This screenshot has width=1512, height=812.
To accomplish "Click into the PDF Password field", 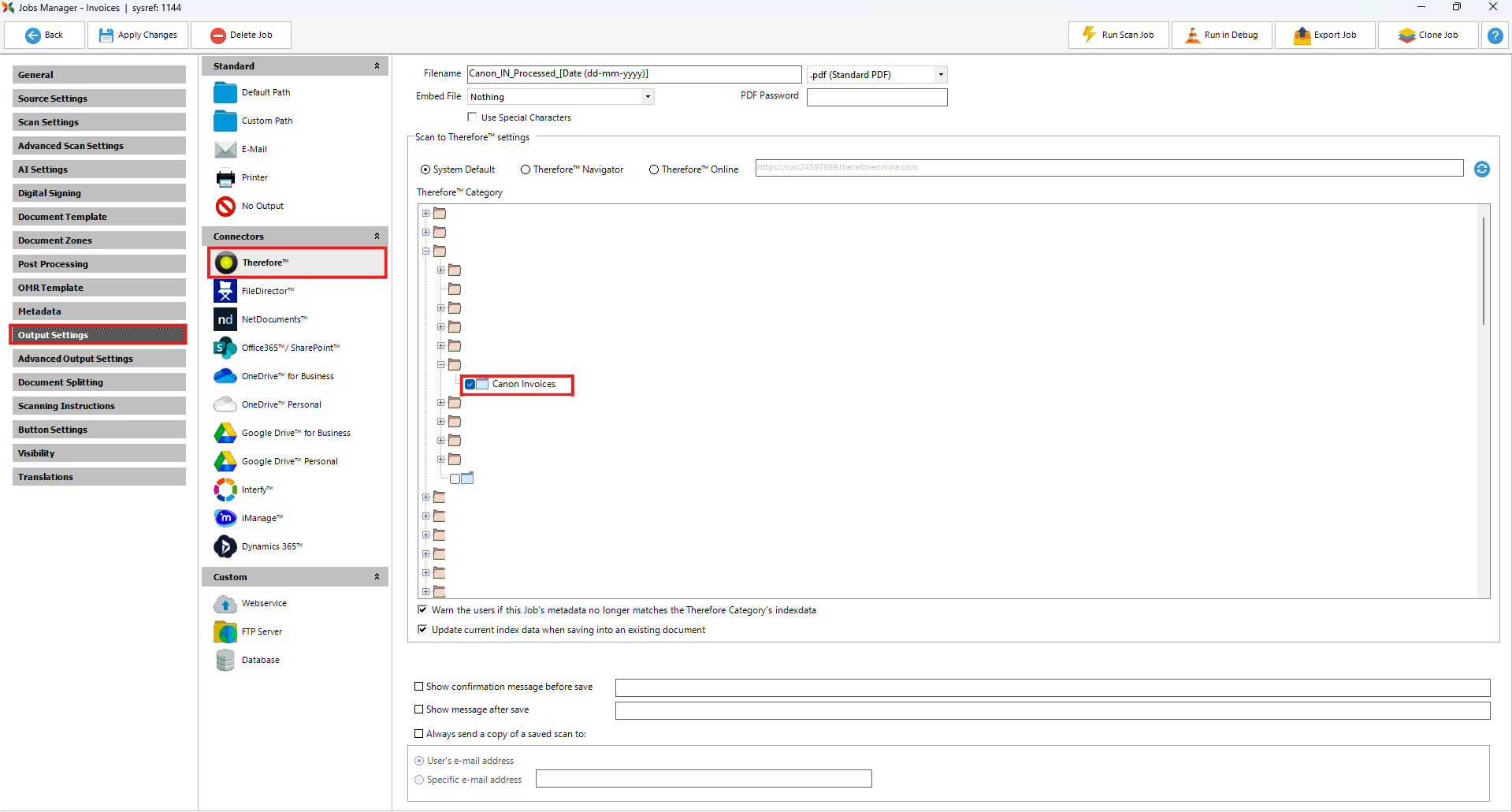I will click(876, 97).
